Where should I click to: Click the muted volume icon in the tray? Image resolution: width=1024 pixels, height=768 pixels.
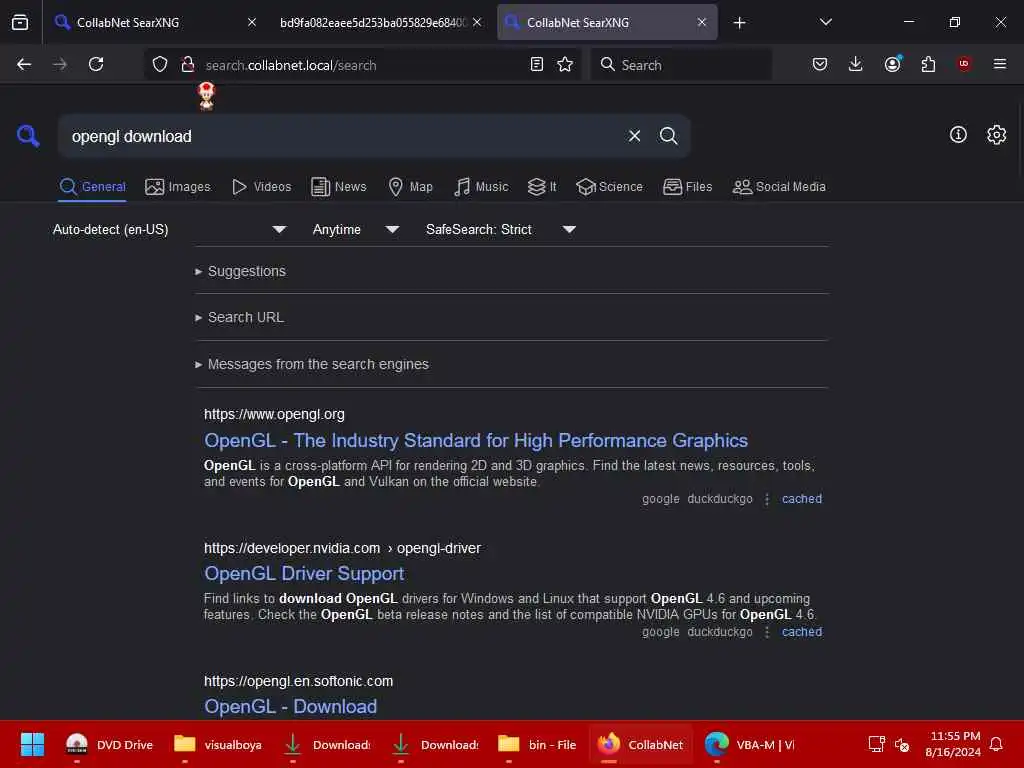[x=901, y=744]
